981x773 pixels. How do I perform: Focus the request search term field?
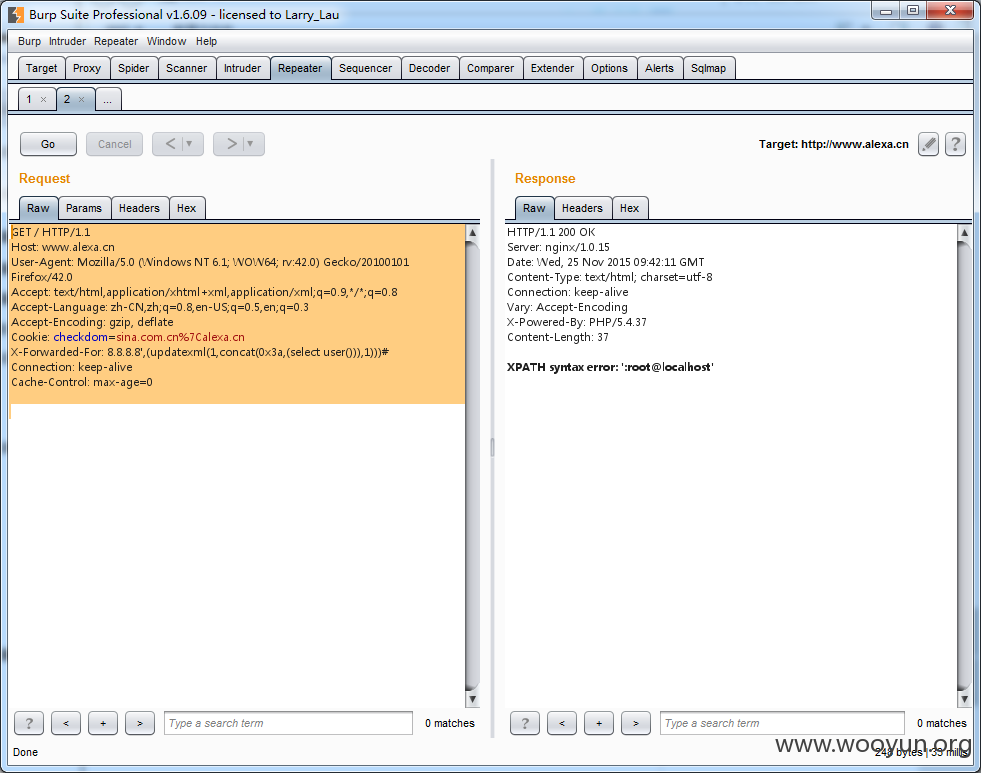[x=288, y=723]
